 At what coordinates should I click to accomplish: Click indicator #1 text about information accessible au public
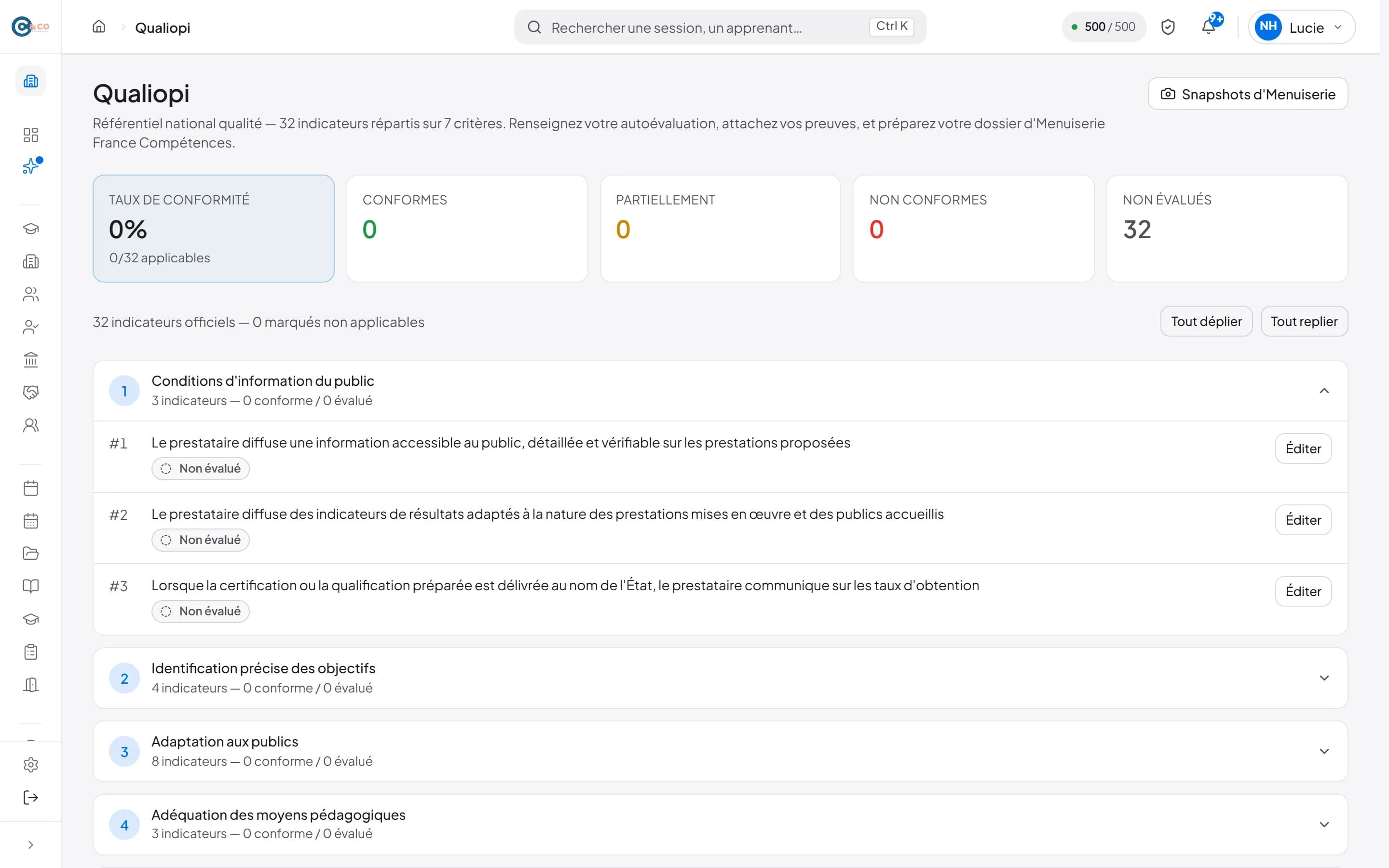tap(501, 443)
